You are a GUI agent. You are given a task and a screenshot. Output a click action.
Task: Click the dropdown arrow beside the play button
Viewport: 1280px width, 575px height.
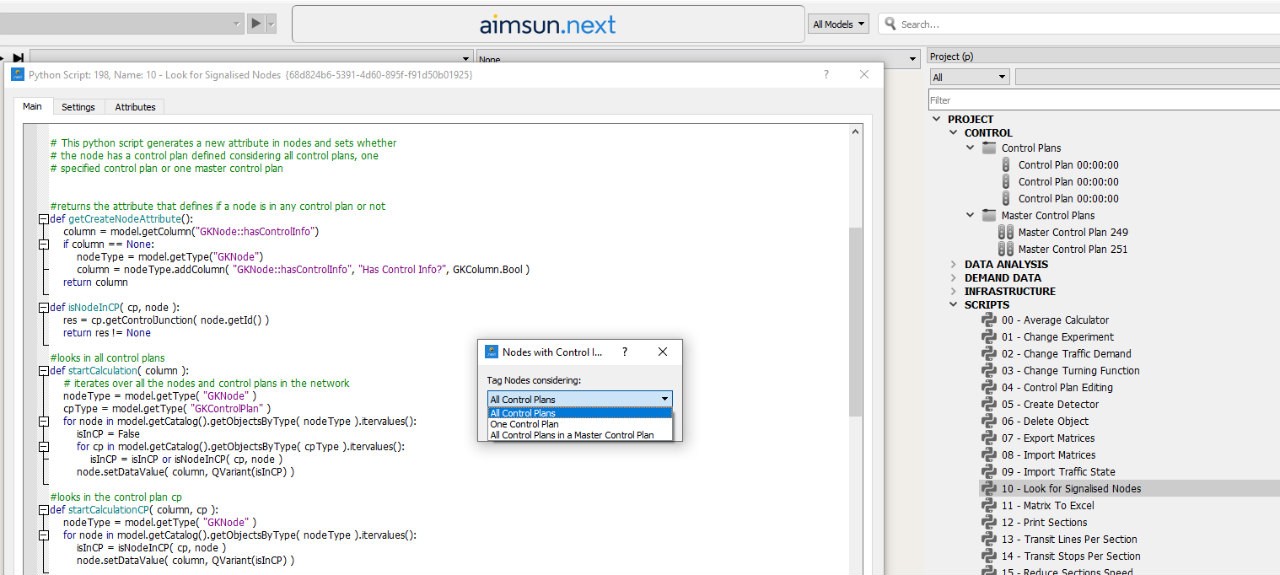tap(271, 22)
